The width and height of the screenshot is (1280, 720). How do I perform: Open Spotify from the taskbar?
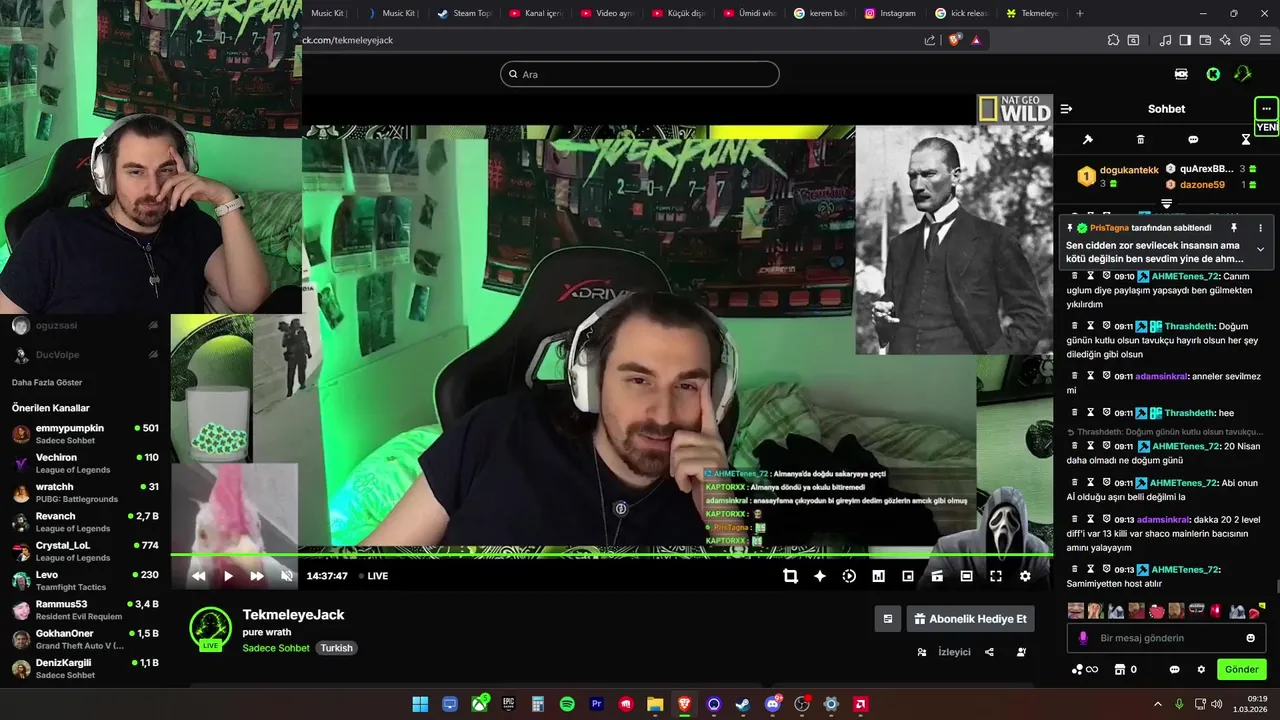pyautogui.click(x=567, y=704)
